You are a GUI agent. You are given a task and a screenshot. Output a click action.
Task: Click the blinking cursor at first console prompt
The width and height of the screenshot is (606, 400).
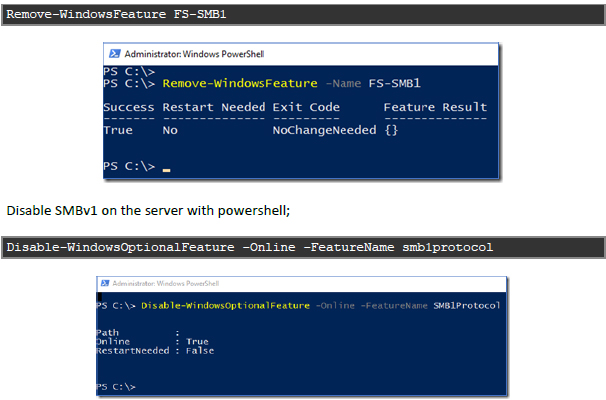167,170
